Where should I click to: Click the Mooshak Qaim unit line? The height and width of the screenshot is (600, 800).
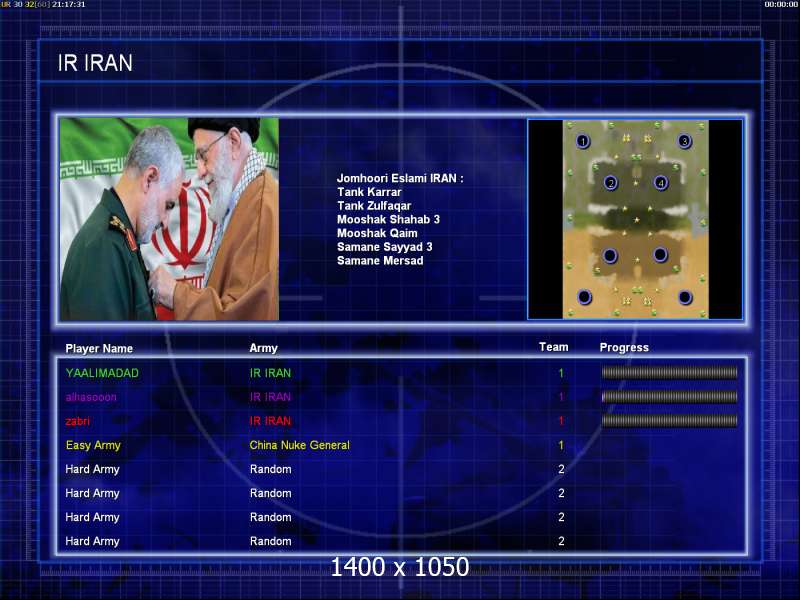point(377,233)
